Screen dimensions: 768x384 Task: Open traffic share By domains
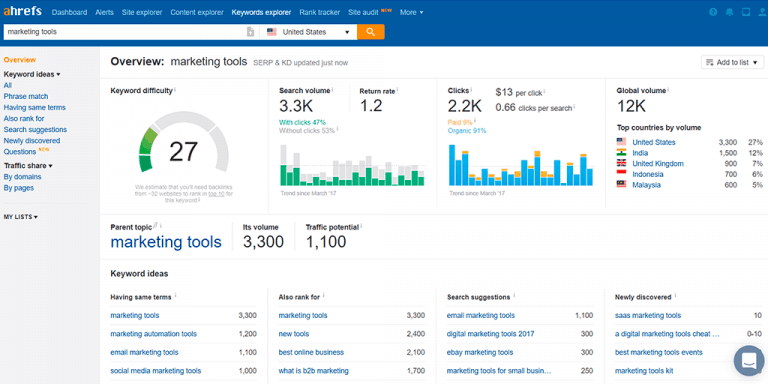pos(23,177)
